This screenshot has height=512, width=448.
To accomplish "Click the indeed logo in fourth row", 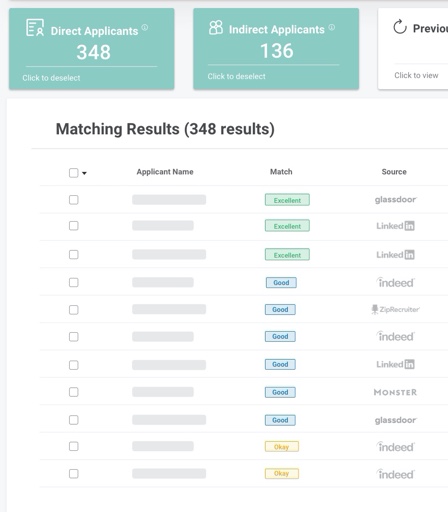I will click(395, 283).
